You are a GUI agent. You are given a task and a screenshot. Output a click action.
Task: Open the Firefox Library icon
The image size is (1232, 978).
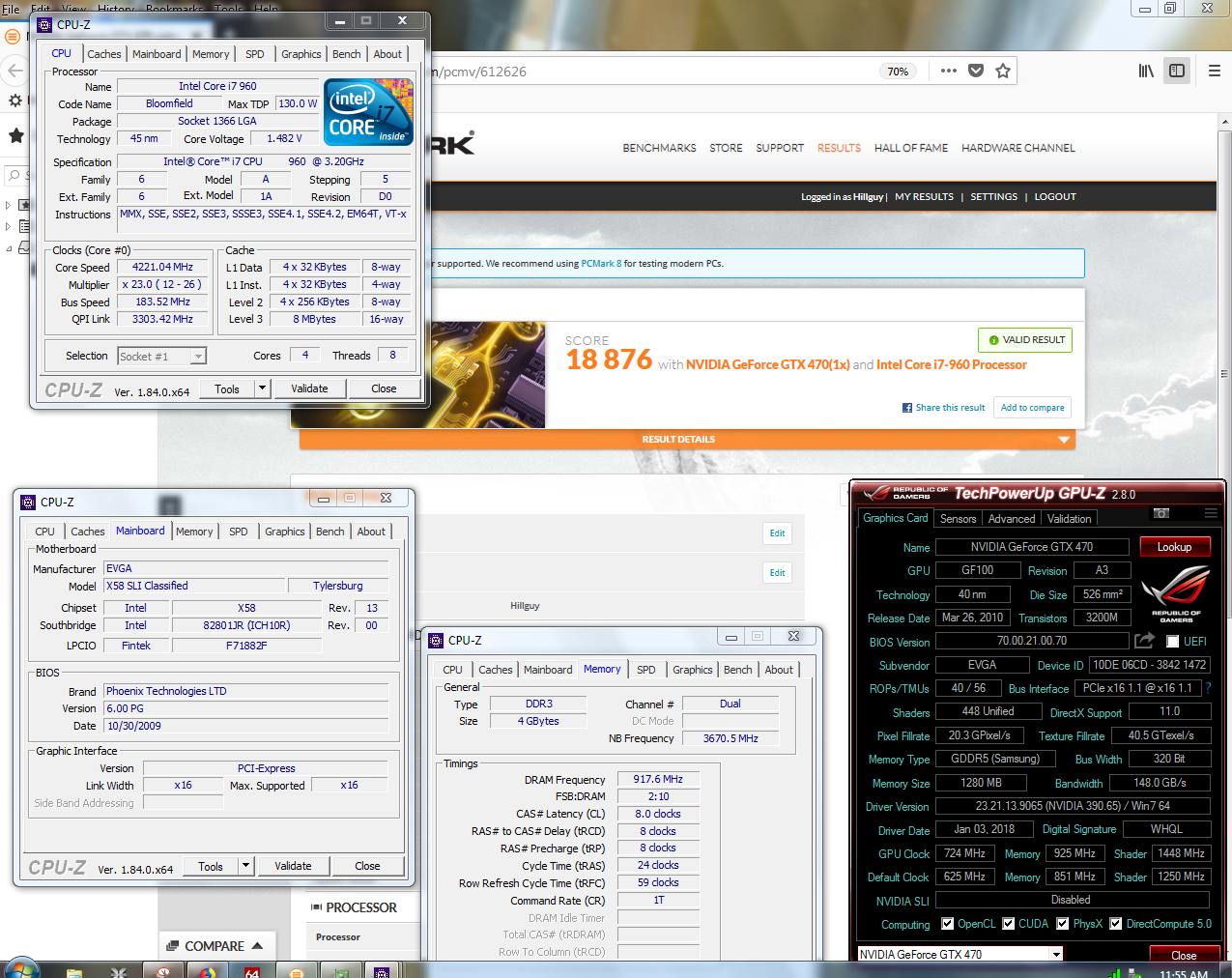1146,71
